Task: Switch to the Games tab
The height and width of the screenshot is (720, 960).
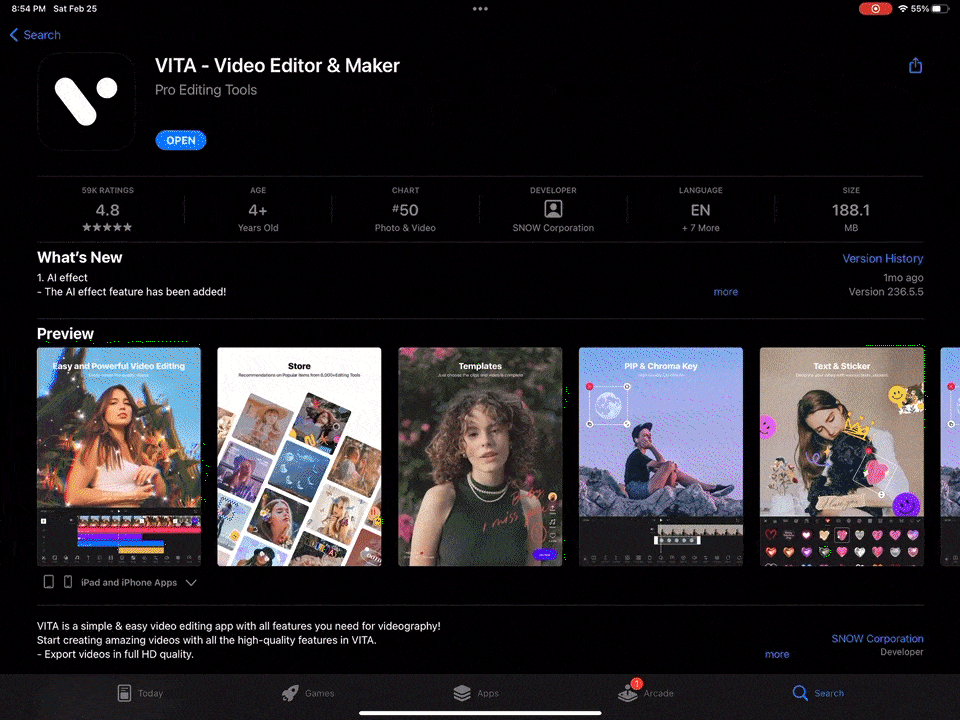Action: (308, 693)
